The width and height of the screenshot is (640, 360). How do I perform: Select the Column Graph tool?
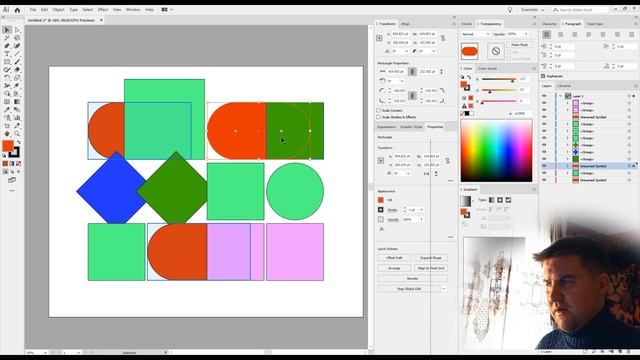(17, 118)
